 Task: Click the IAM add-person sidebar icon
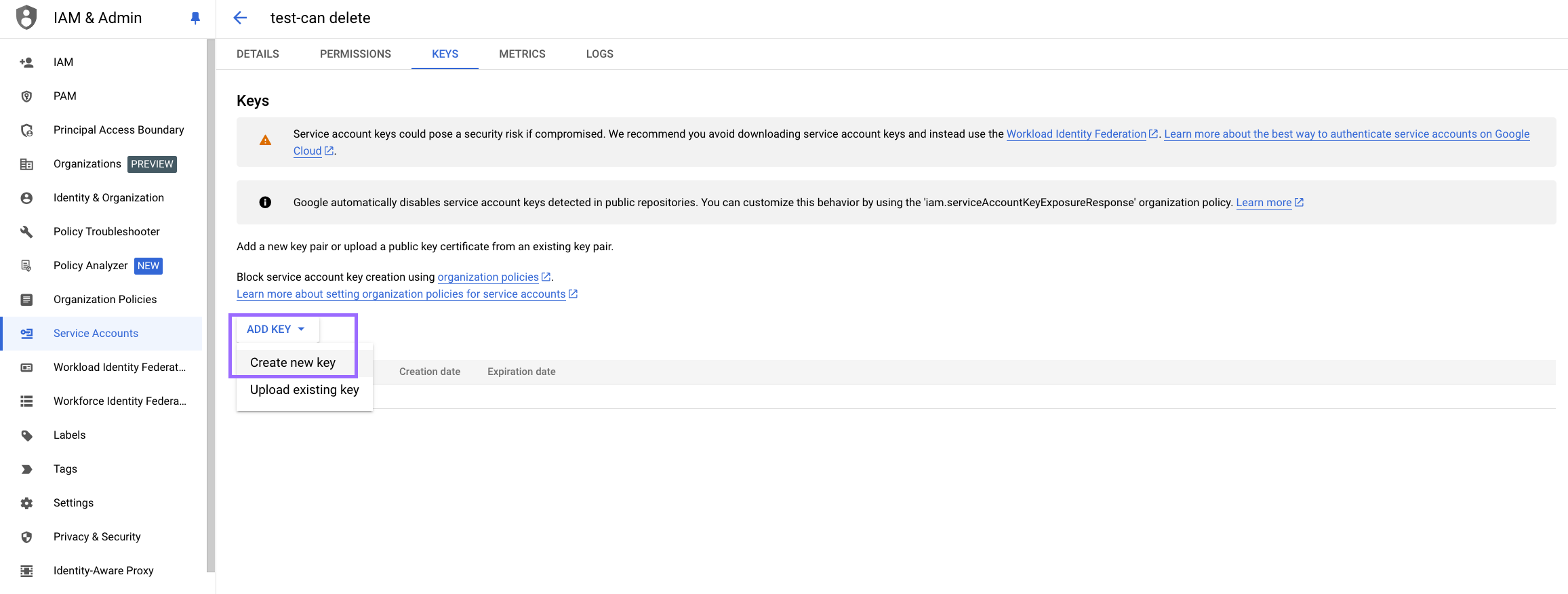coord(26,62)
